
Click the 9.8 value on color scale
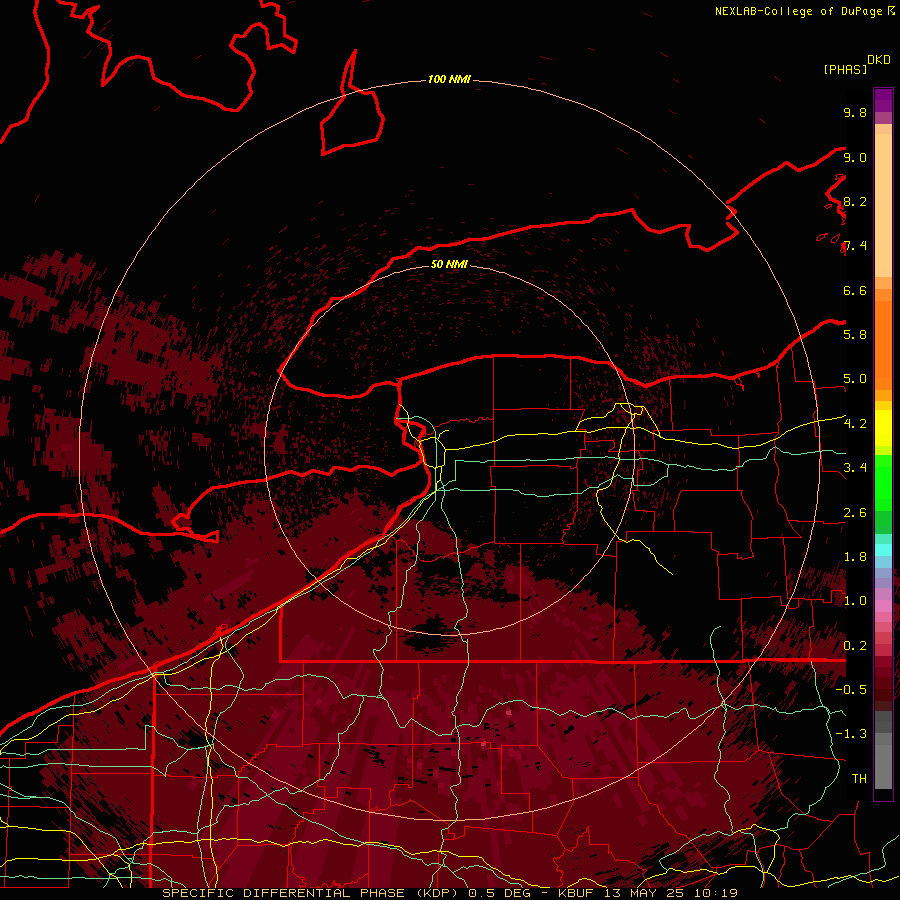click(x=855, y=112)
